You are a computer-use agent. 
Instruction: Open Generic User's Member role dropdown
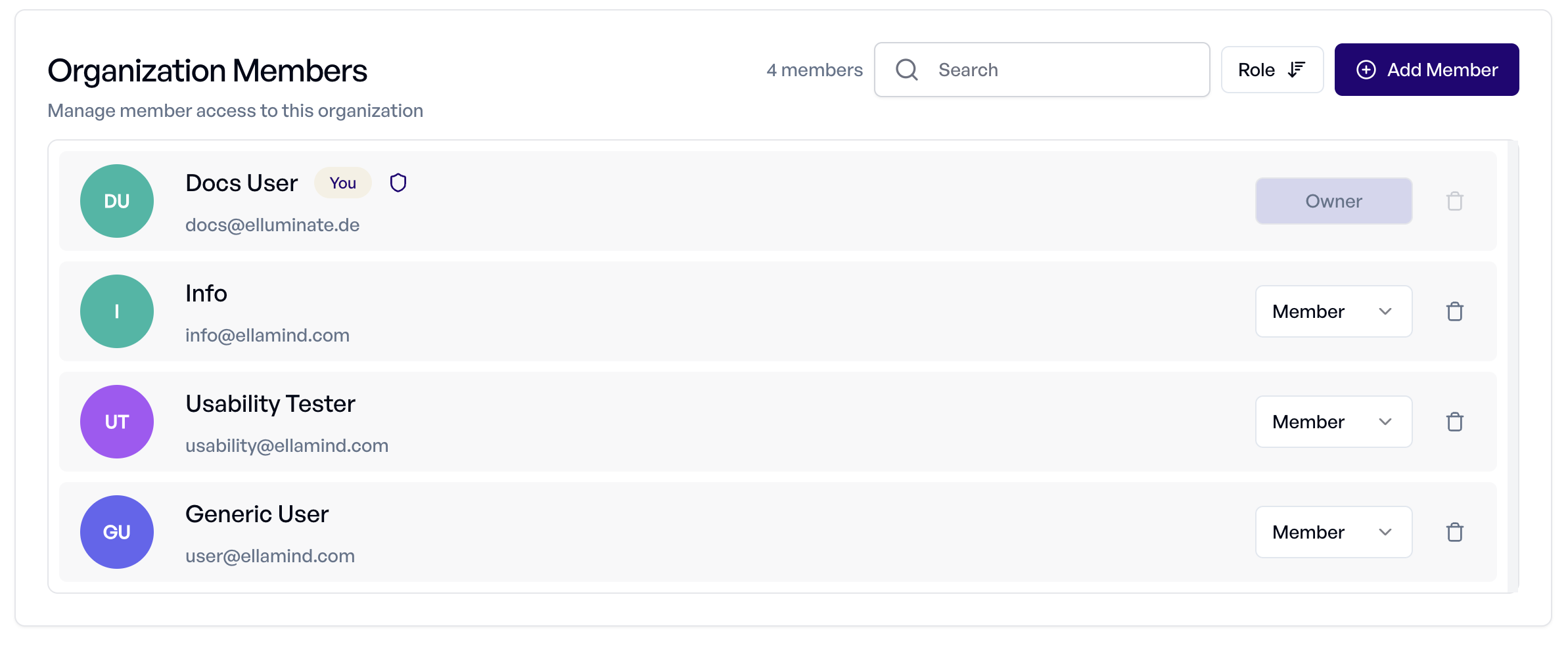(x=1333, y=532)
